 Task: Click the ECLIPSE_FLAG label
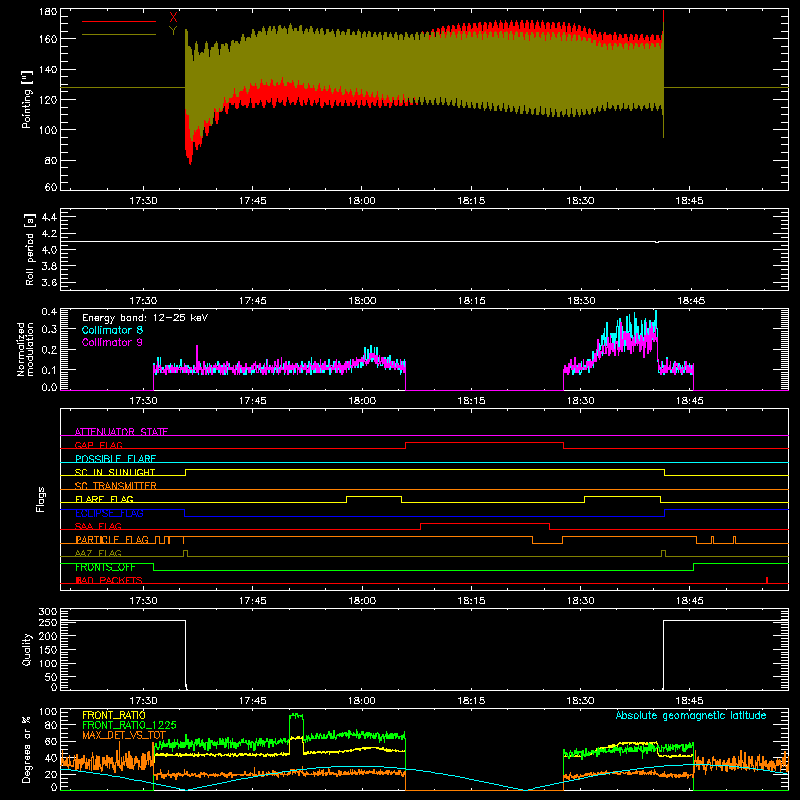pos(109,513)
